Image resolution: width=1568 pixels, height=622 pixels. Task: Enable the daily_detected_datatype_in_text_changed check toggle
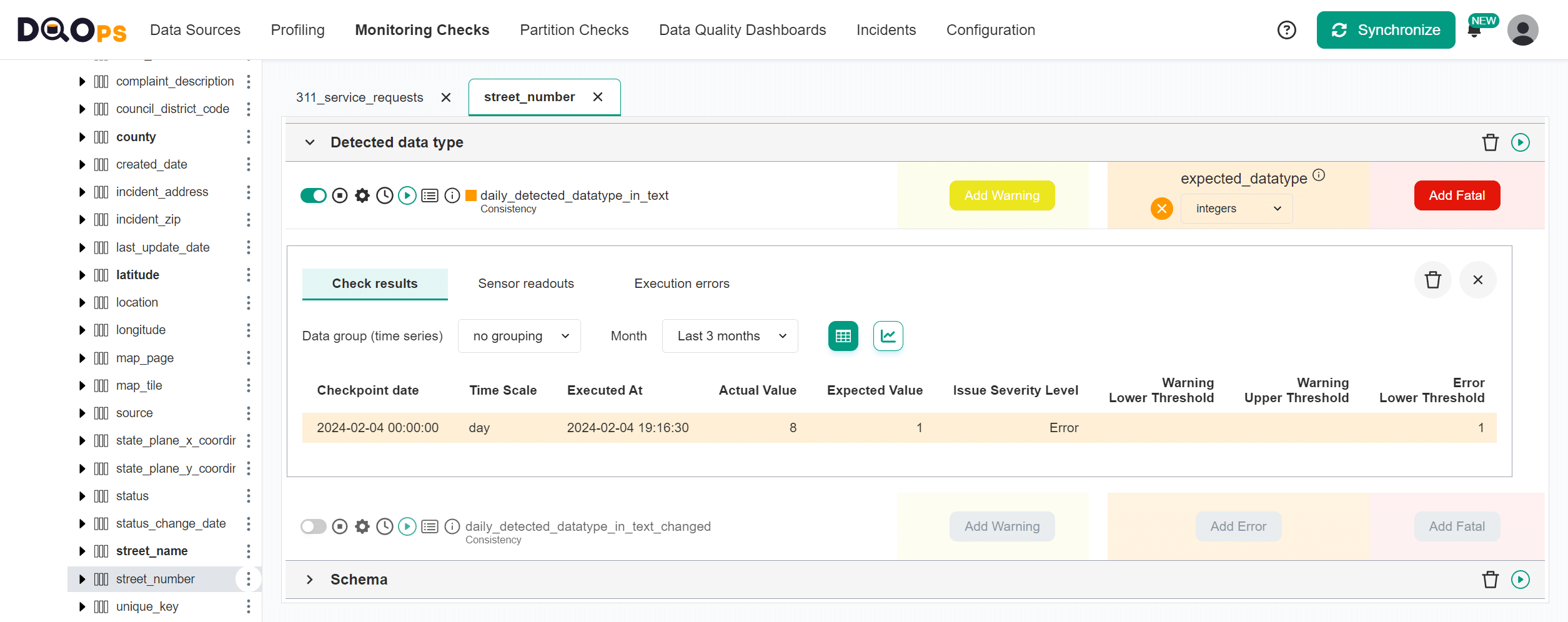point(314,527)
